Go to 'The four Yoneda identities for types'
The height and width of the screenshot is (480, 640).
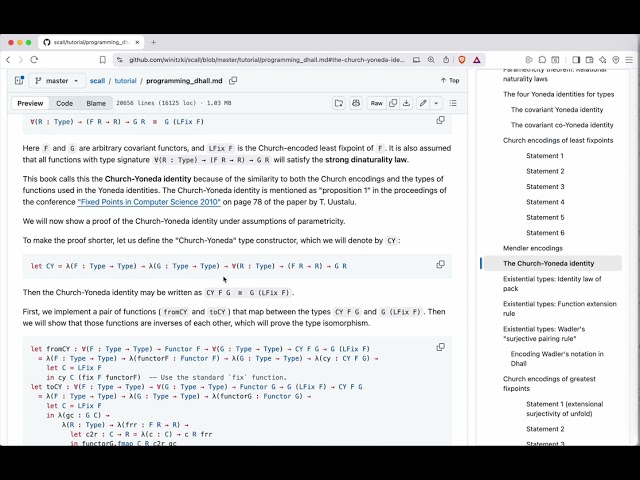point(558,94)
